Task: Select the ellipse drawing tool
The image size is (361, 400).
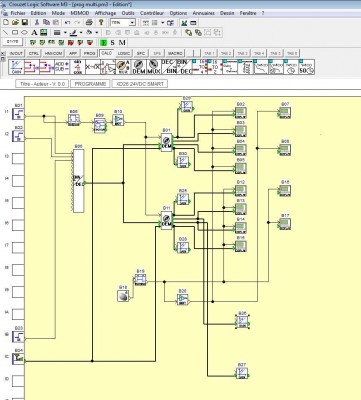Action: 24,32
